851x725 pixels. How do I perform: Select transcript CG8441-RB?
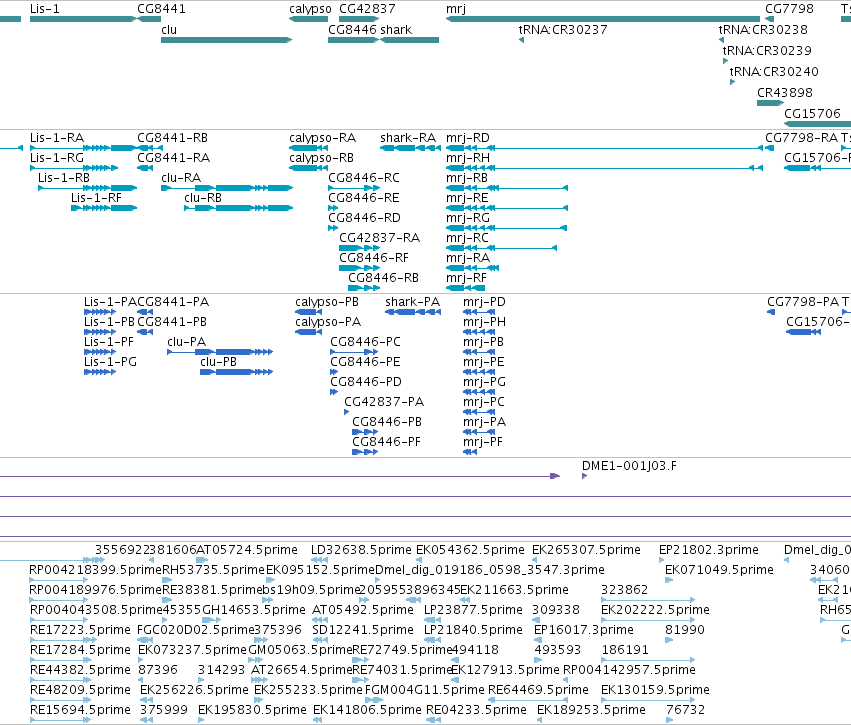coord(149,148)
